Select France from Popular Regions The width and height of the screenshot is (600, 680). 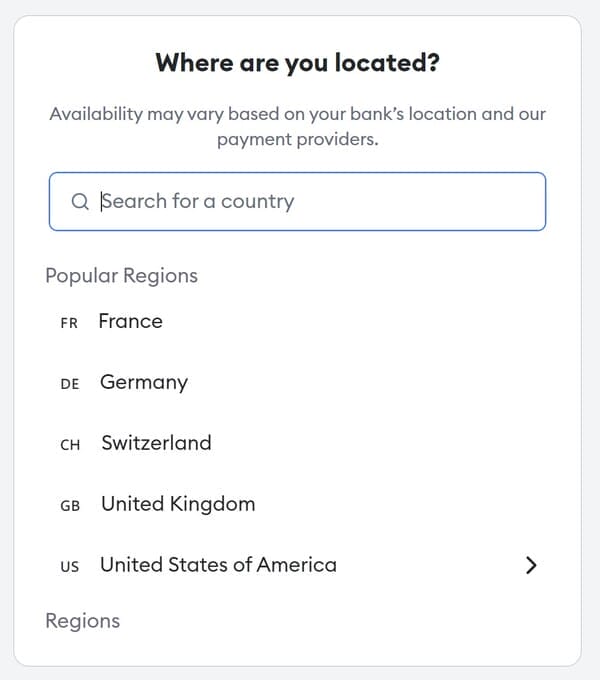(130, 322)
